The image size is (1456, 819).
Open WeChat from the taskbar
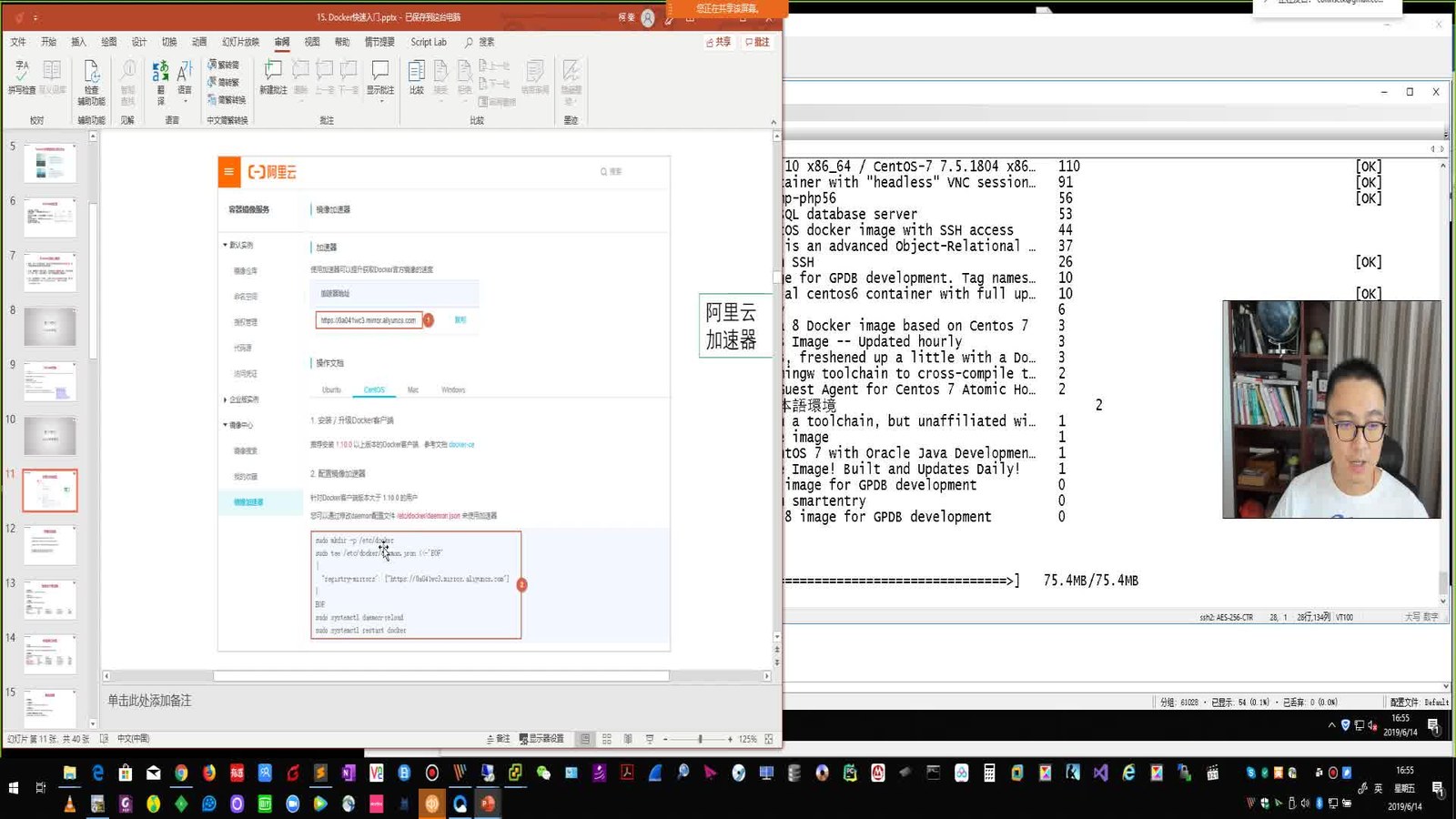click(543, 773)
